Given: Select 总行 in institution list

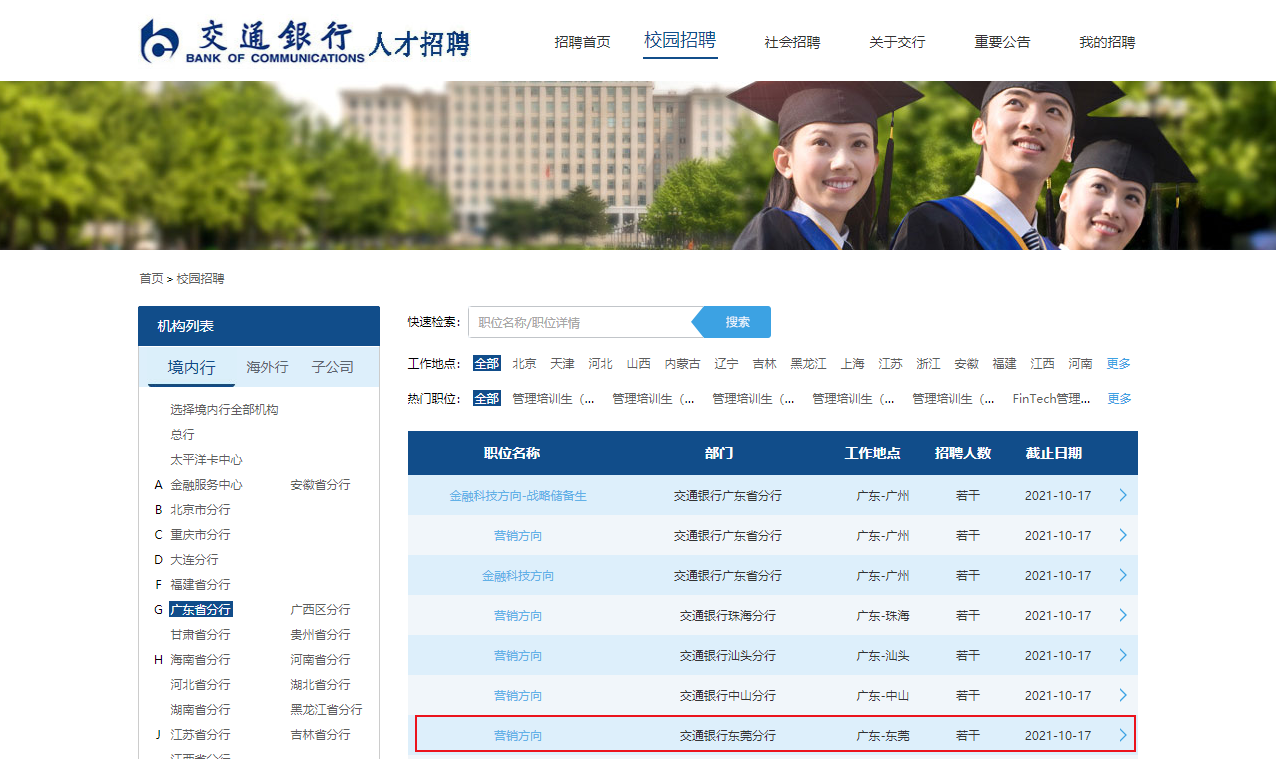Looking at the screenshot, I should tap(182, 435).
